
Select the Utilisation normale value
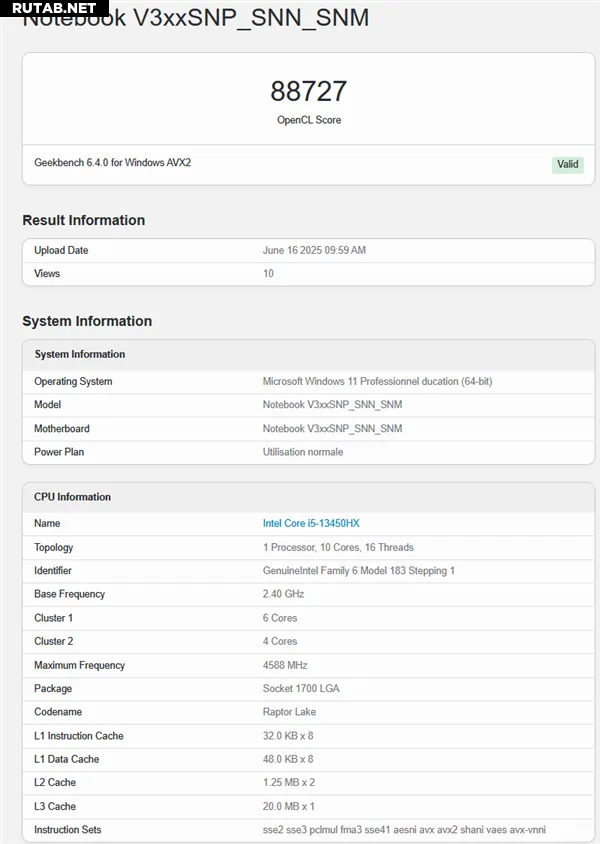[302, 452]
